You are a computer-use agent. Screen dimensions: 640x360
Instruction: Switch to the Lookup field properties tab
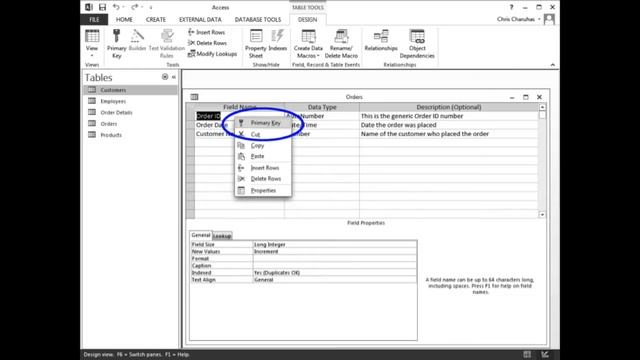tap(222, 236)
